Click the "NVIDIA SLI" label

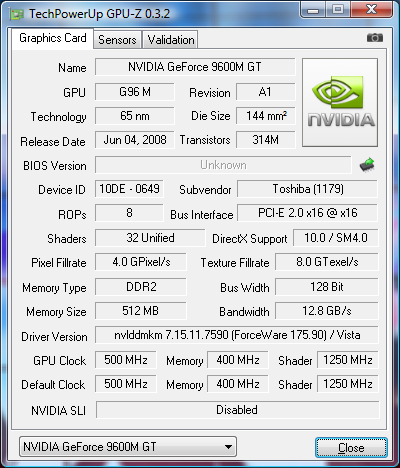point(59,411)
